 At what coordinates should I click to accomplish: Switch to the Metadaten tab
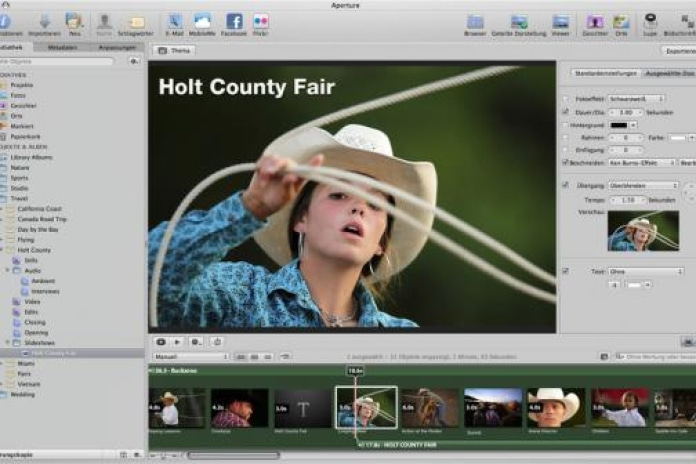(x=62, y=47)
